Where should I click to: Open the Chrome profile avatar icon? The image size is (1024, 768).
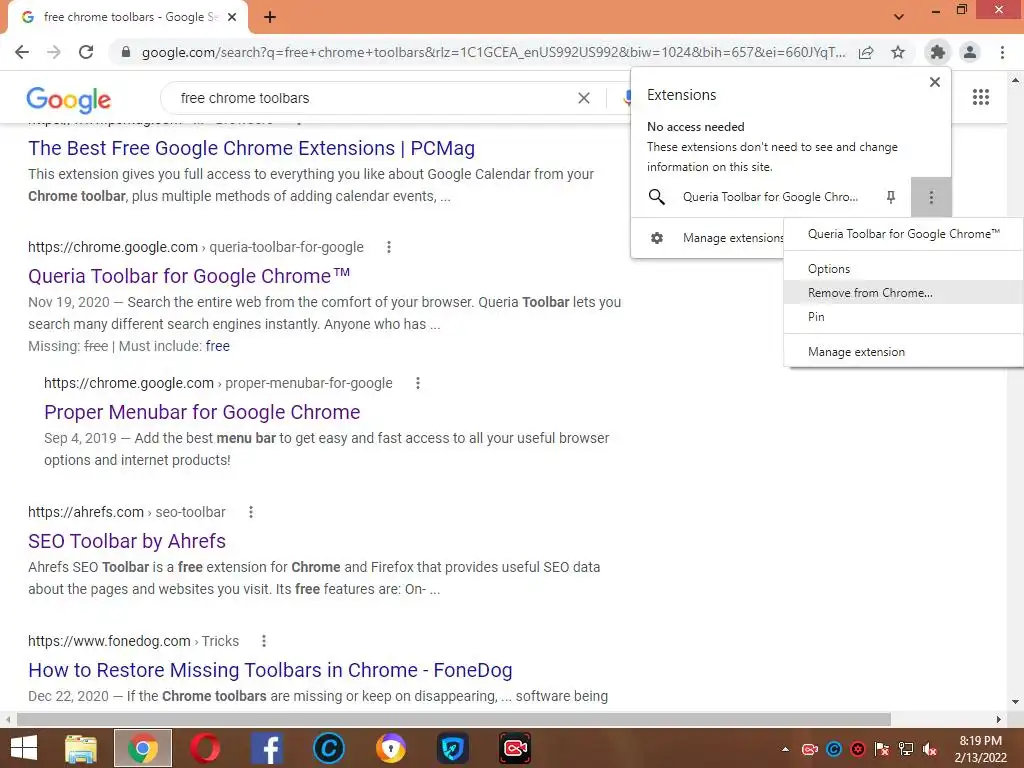(x=970, y=52)
